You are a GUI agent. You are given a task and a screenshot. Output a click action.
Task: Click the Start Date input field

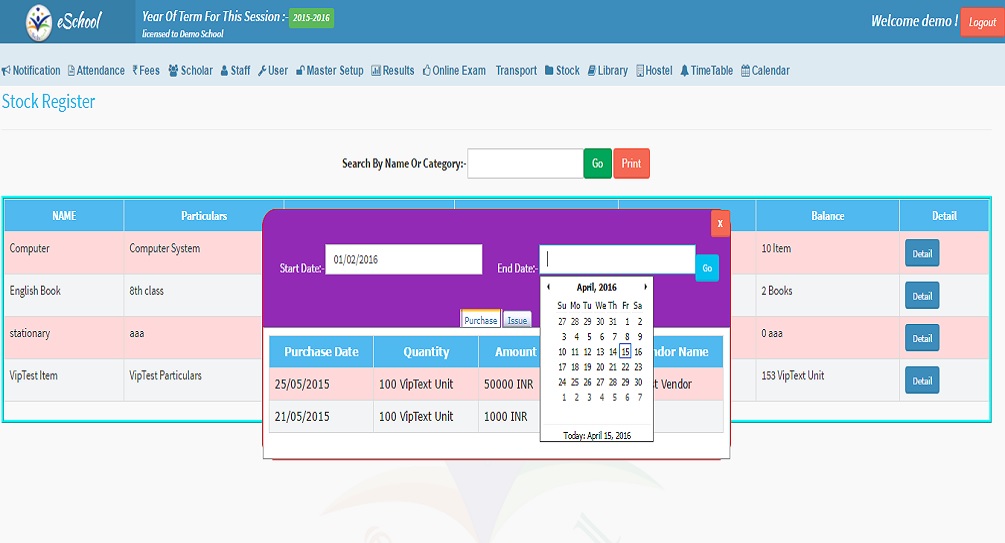coord(403,260)
